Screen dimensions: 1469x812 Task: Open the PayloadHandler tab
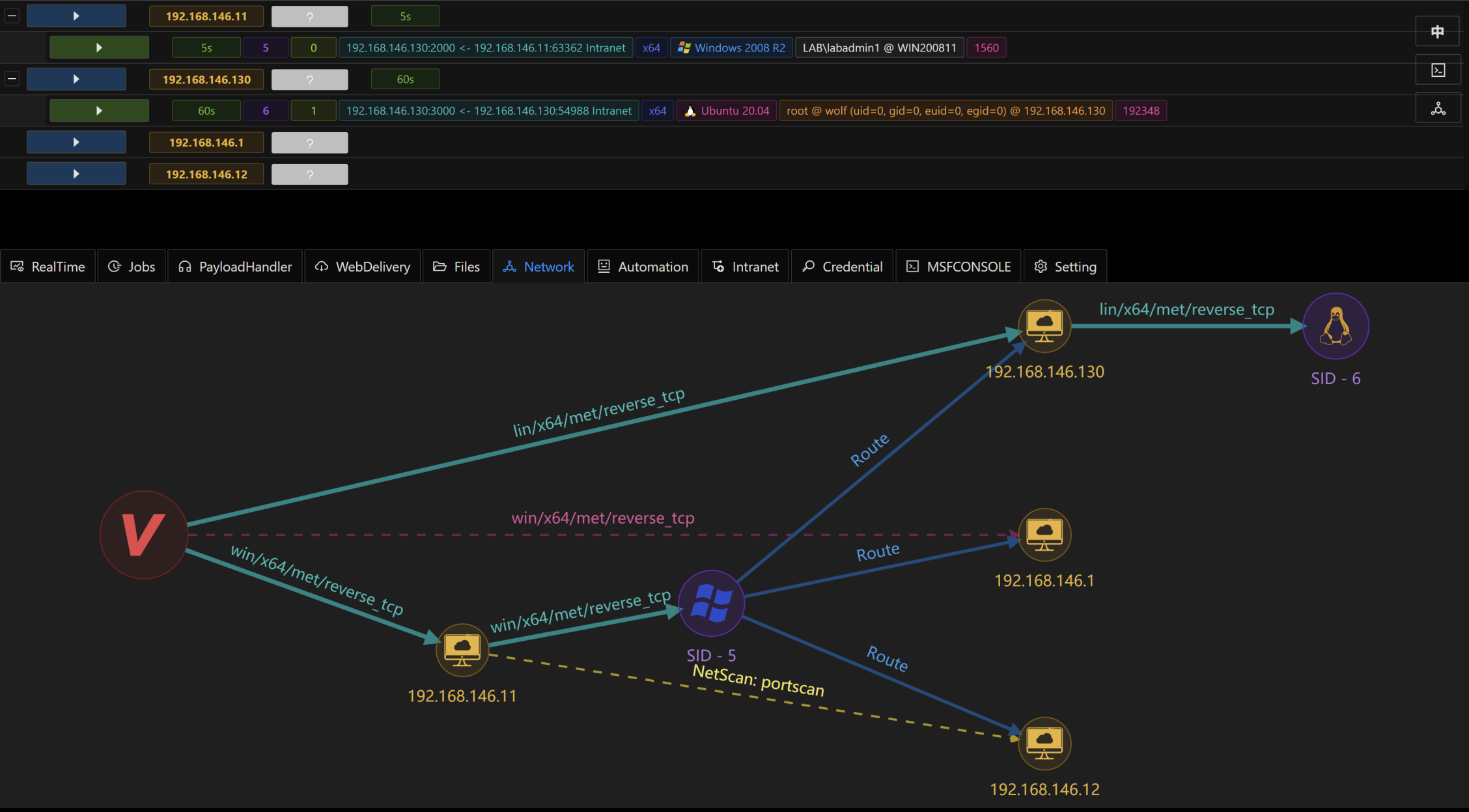tap(235, 266)
